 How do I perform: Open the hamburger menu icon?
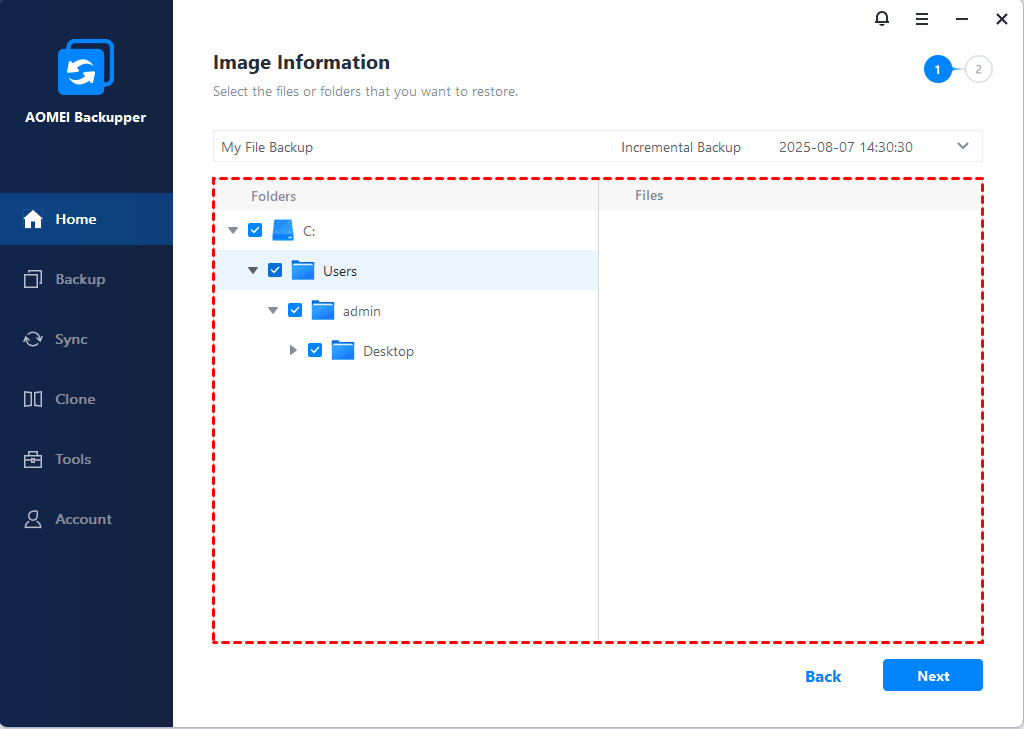[922, 19]
